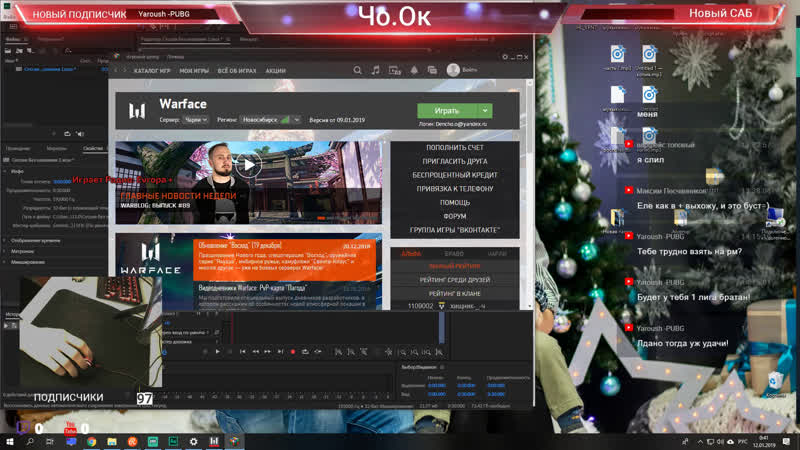Open the Warface icon in the taskbar
This screenshot has height=450, width=800.
pyautogui.click(x=214, y=441)
